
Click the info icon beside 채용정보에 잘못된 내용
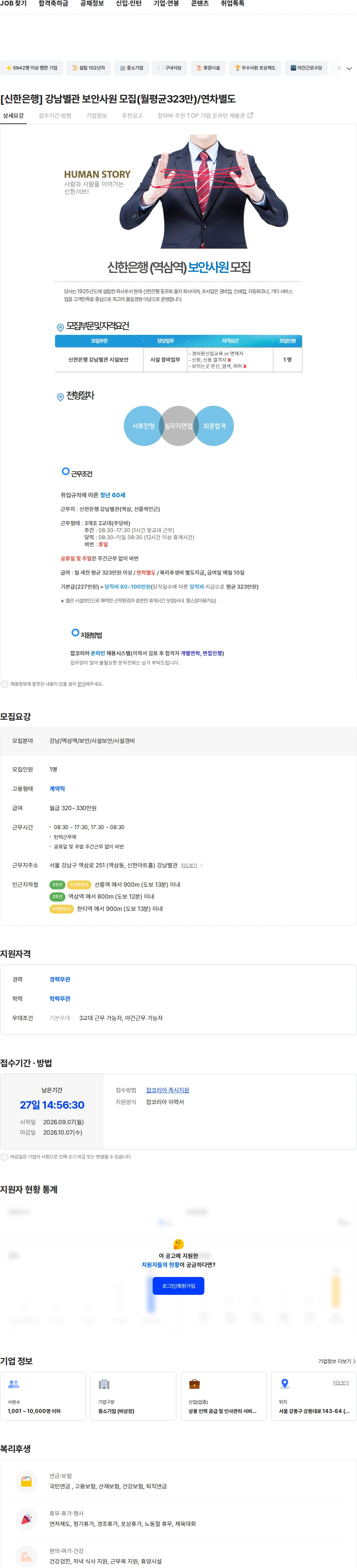tap(4, 684)
